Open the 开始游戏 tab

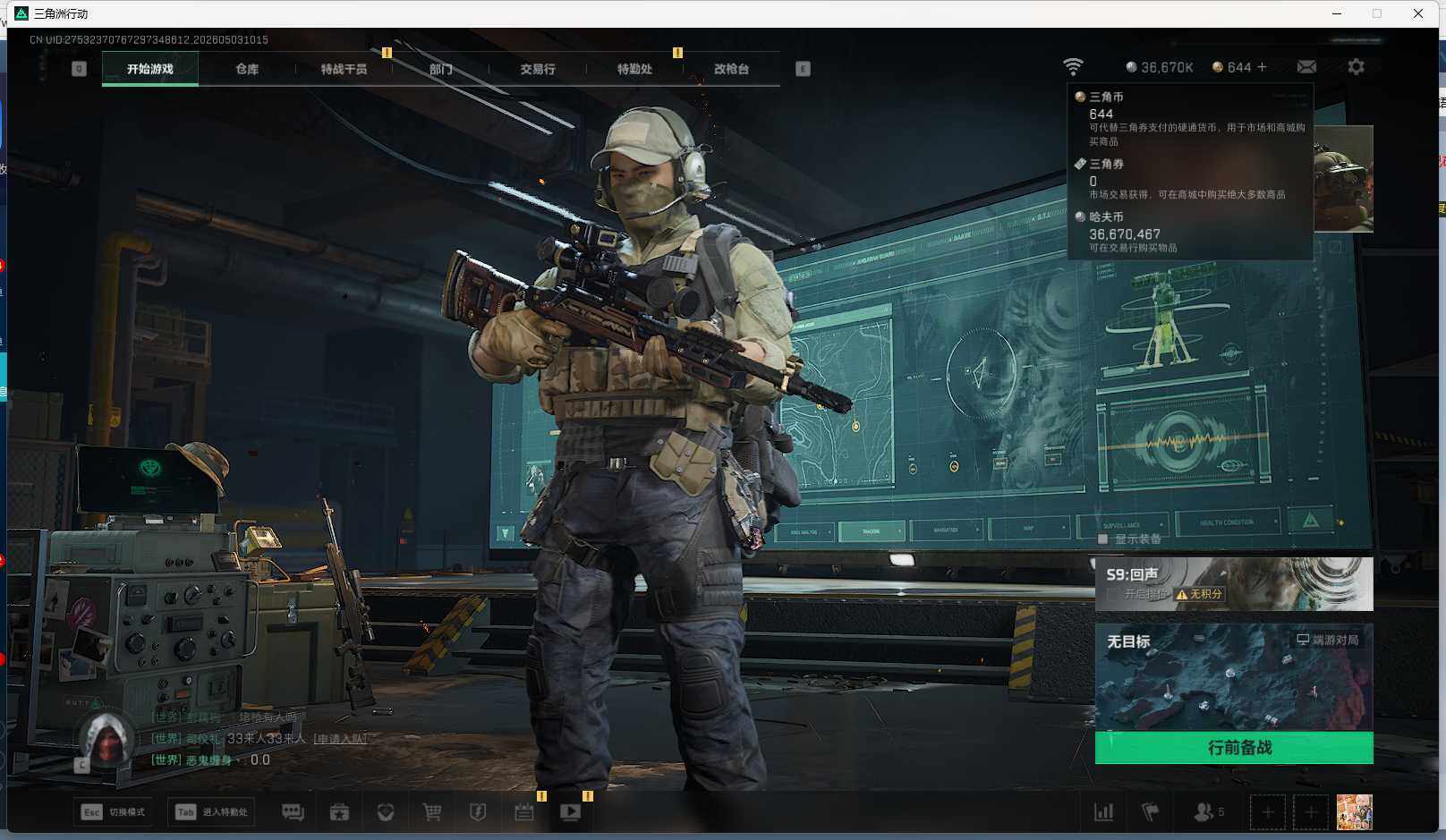coord(150,69)
